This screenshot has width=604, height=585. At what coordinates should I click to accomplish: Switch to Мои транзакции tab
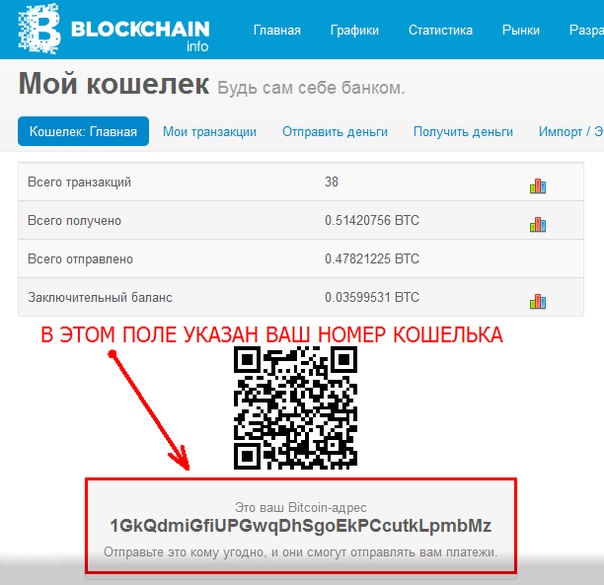coord(210,132)
